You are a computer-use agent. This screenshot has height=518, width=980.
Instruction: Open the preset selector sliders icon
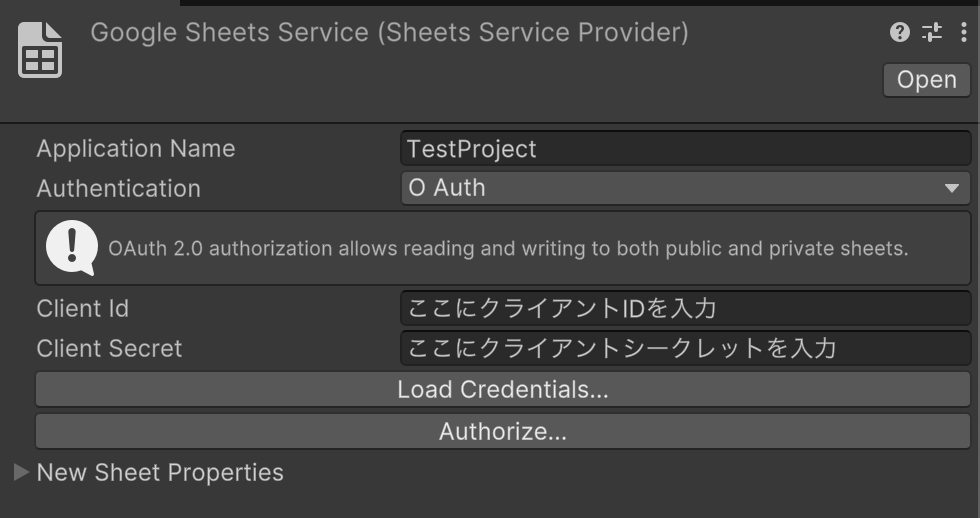click(x=932, y=32)
